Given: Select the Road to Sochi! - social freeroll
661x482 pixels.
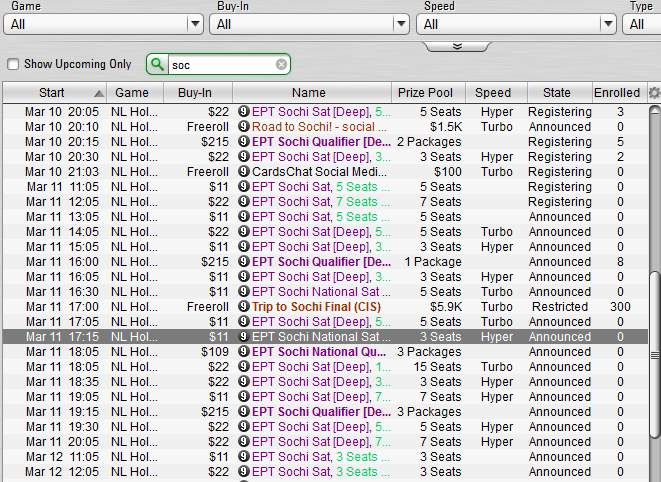Looking at the screenshot, I should pos(325,127).
